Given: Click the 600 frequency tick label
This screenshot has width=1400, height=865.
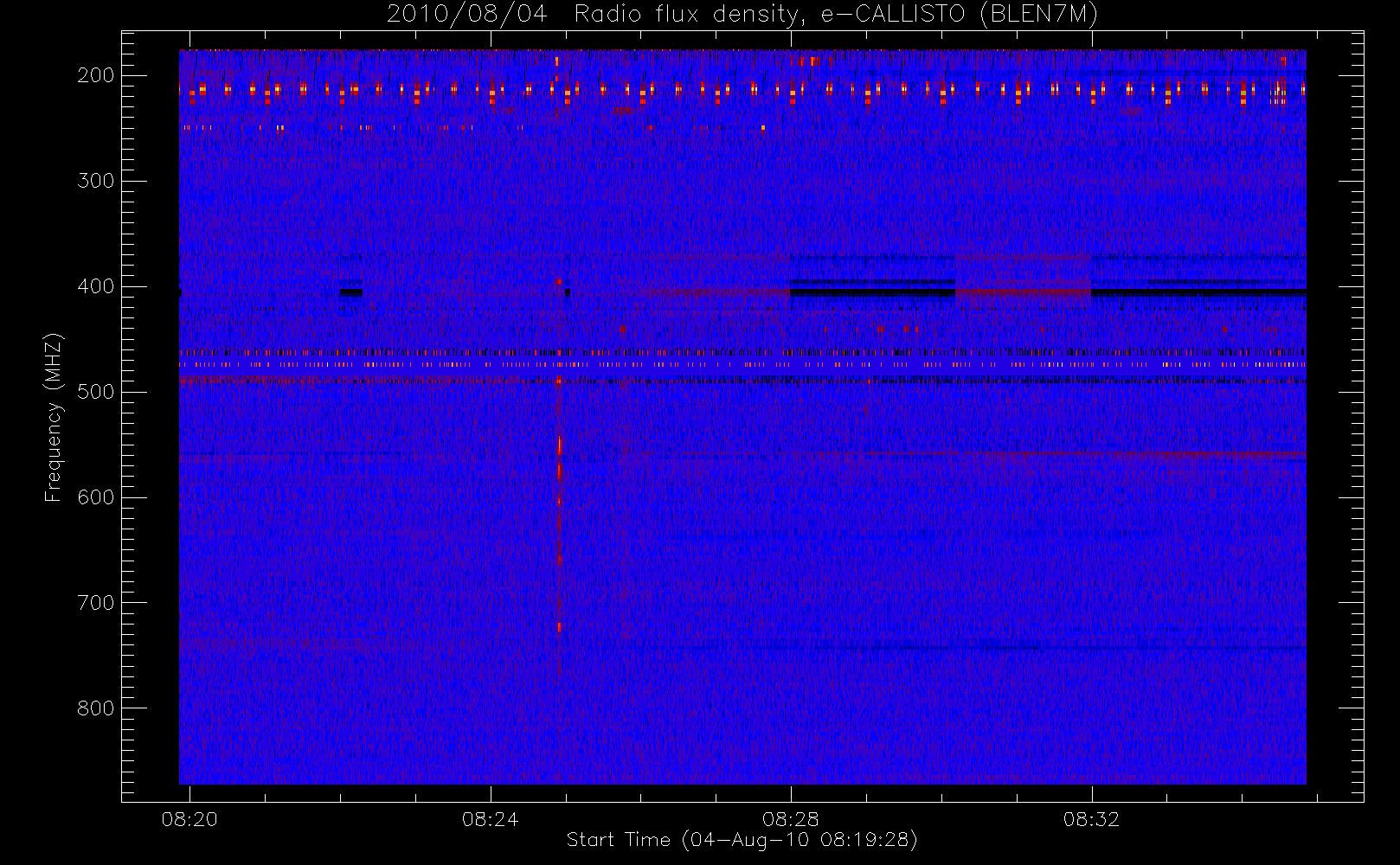Looking at the screenshot, I should point(96,497).
